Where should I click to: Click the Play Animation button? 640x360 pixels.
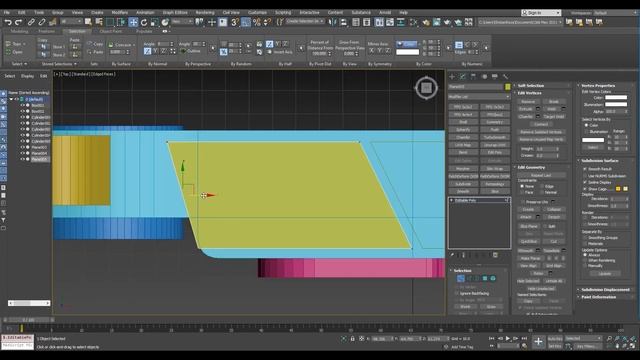click(508, 338)
